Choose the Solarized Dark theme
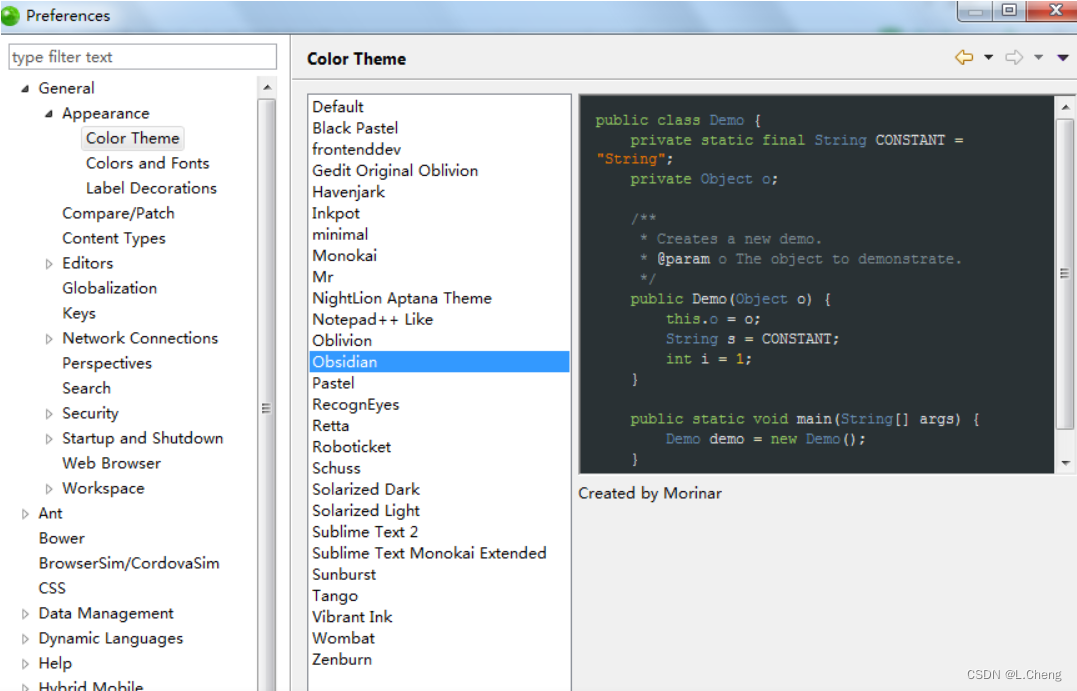This screenshot has height=691, width=1077. [366, 489]
